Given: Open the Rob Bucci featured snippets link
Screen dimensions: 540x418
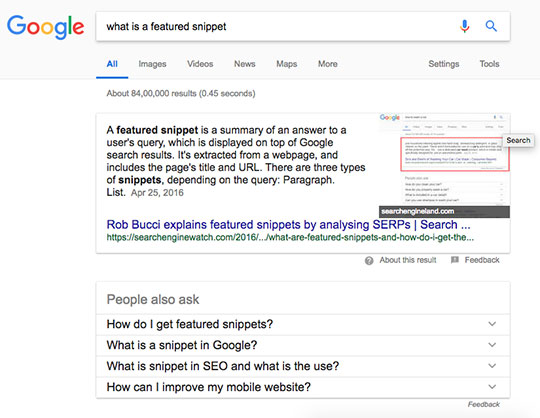Looking at the screenshot, I should pos(288,224).
